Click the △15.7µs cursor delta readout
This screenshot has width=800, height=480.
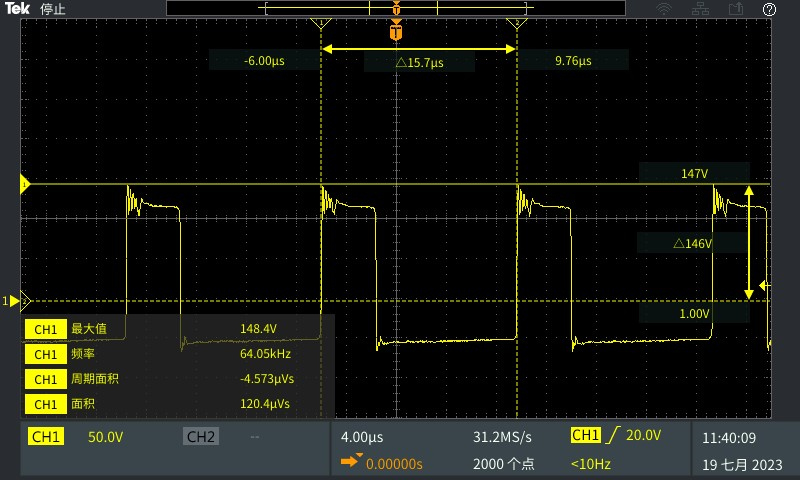[x=419, y=63]
